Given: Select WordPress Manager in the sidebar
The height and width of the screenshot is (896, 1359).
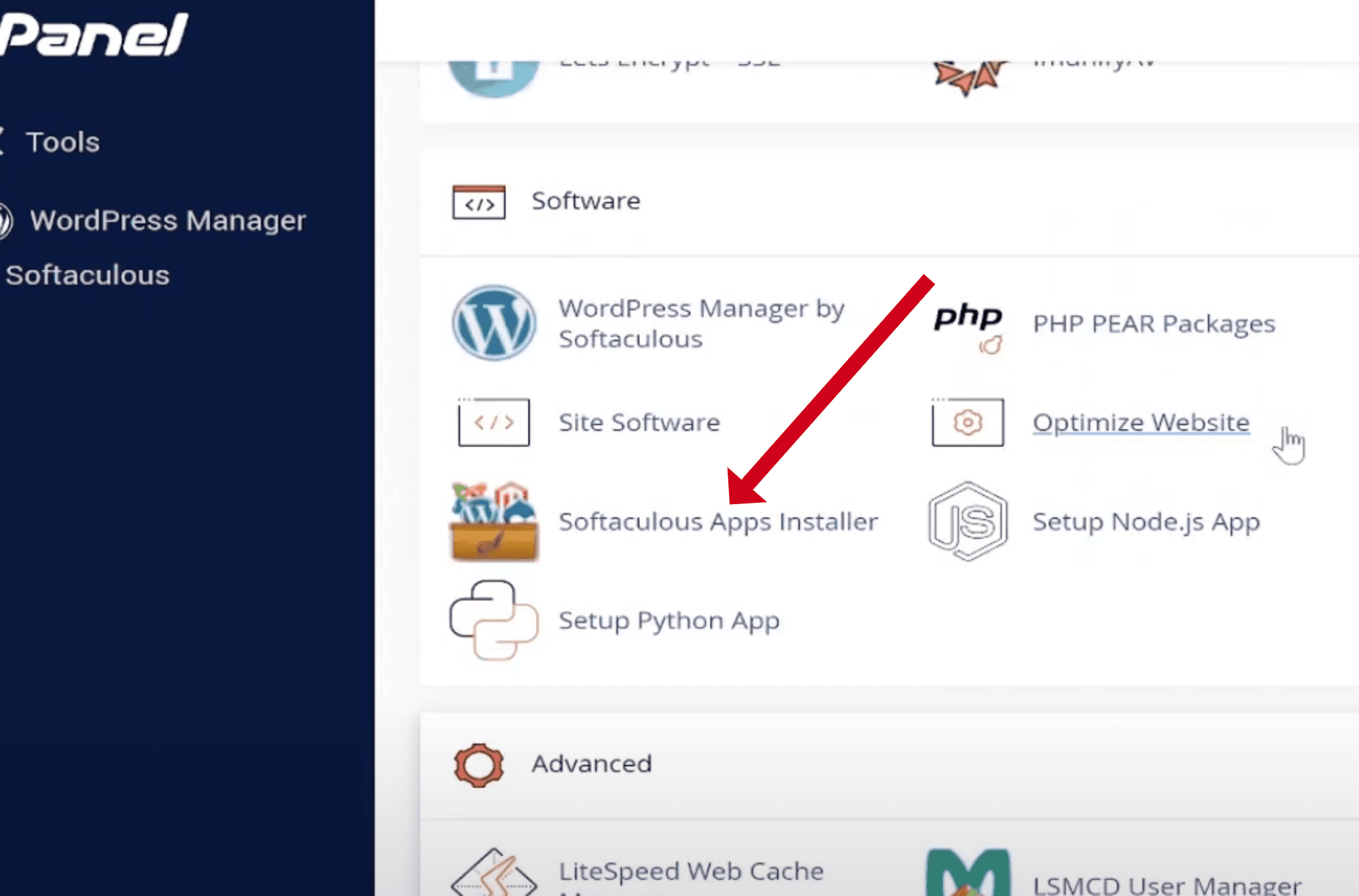Looking at the screenshot, I should [168, 221].
